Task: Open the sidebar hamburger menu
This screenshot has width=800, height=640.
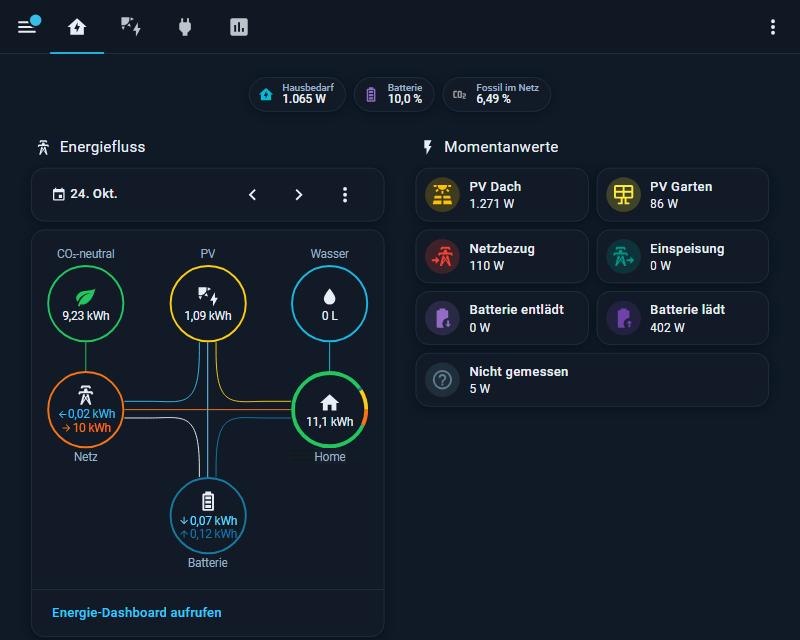Action: click(x=27, y=27)
